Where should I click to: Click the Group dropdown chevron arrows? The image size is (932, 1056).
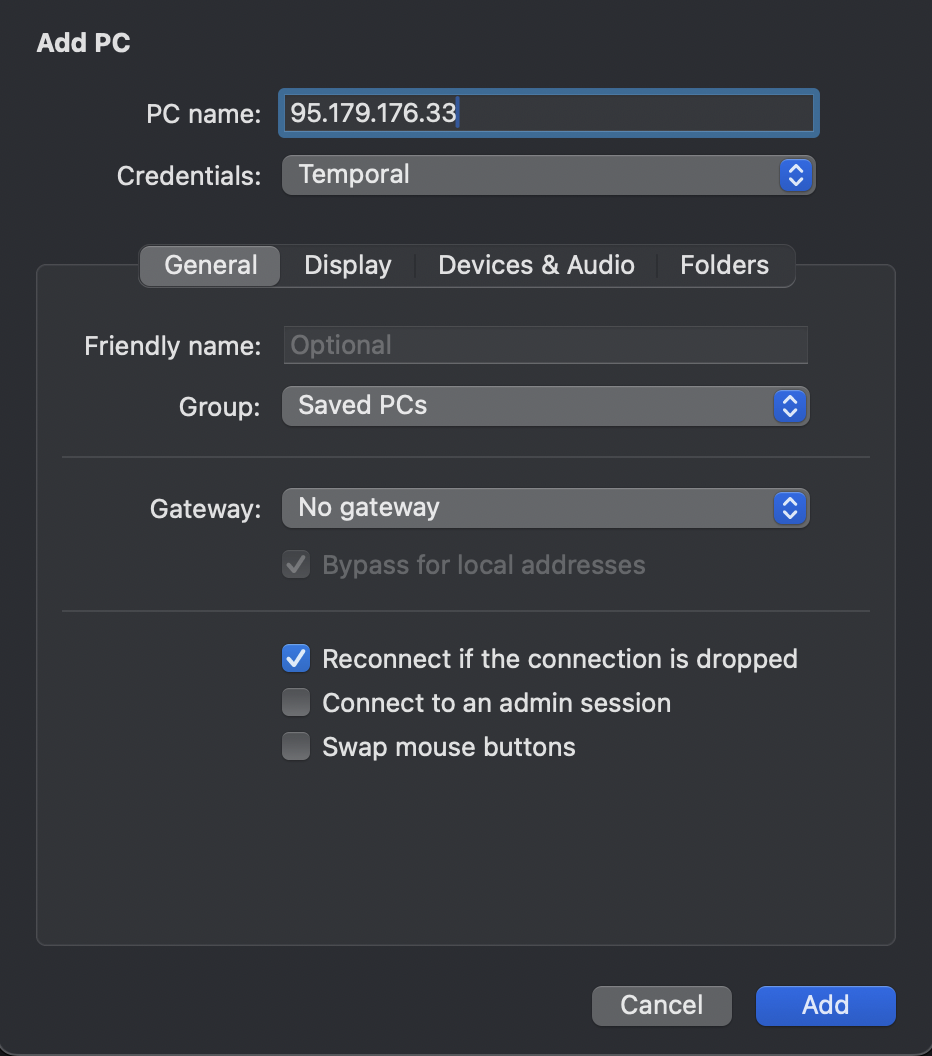pyautogui.click(x=790, y=406)
